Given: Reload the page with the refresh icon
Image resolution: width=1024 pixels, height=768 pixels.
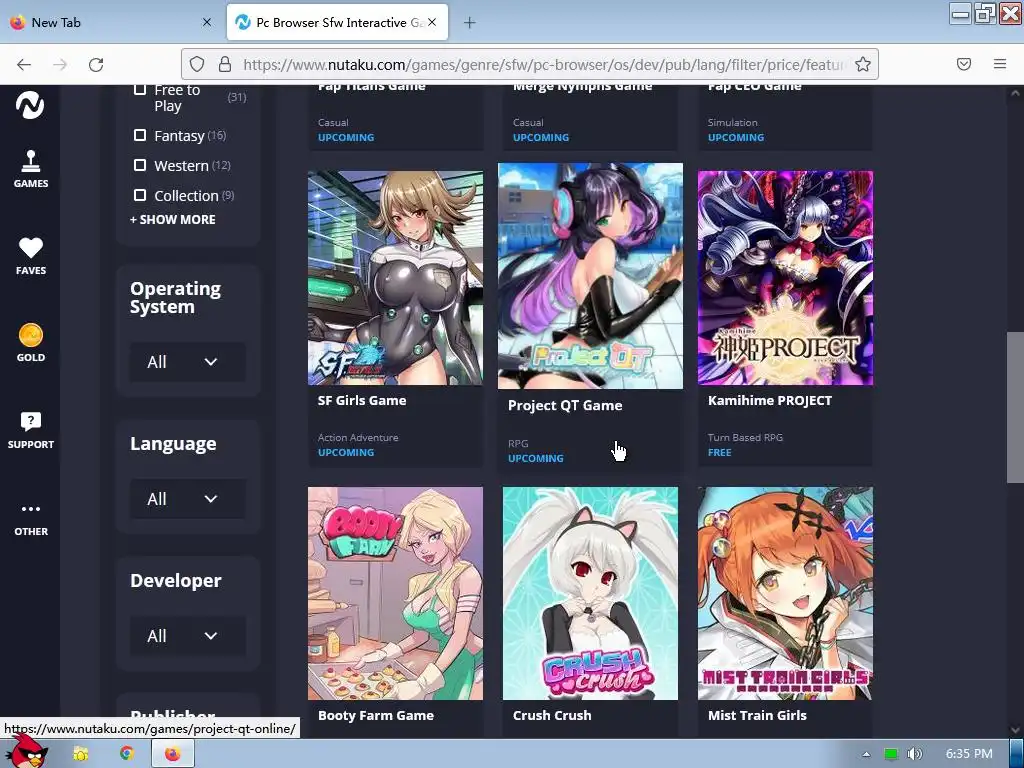Looking at the screenshot, I should click(96, 64).
